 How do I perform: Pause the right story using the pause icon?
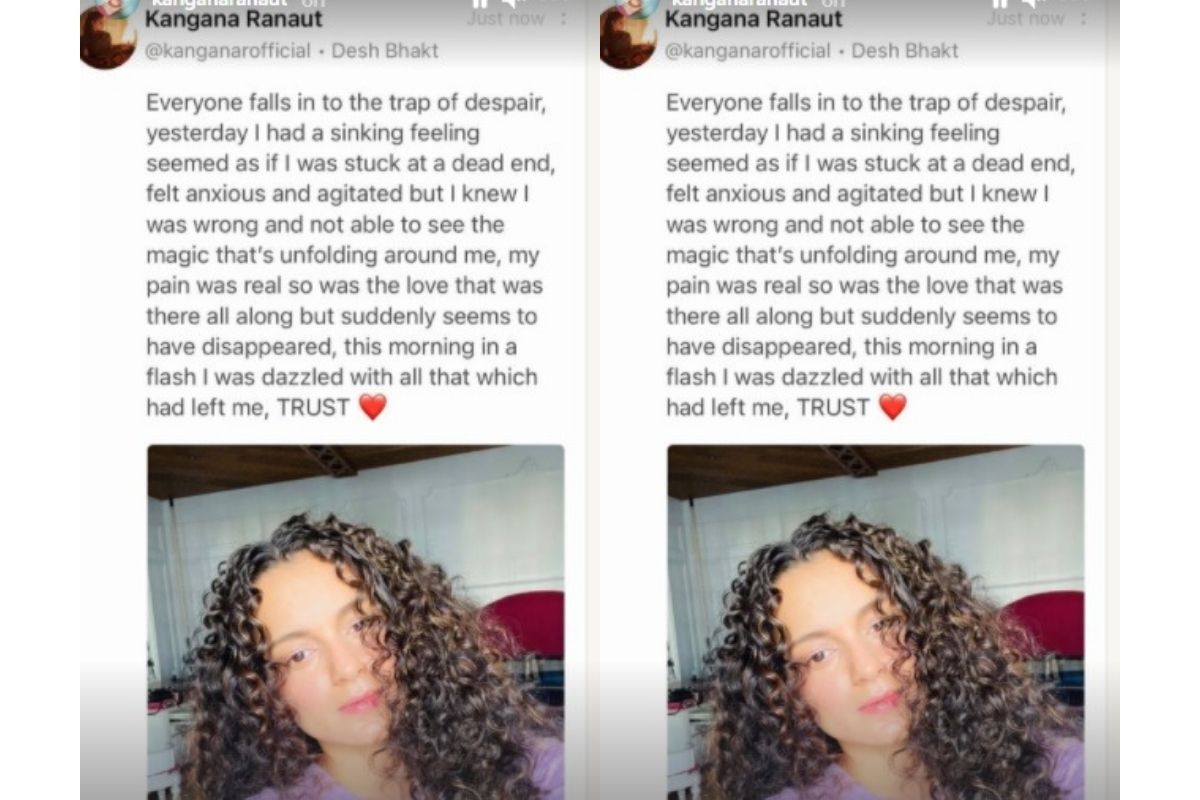(999, 3)
